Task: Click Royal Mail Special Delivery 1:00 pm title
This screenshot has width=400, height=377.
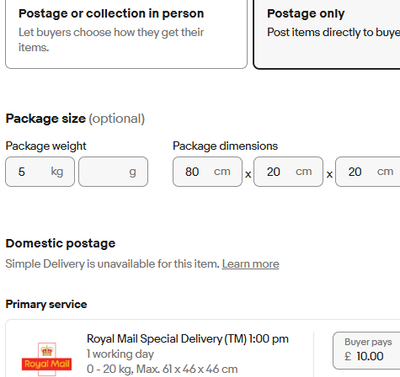Action: 188,339
